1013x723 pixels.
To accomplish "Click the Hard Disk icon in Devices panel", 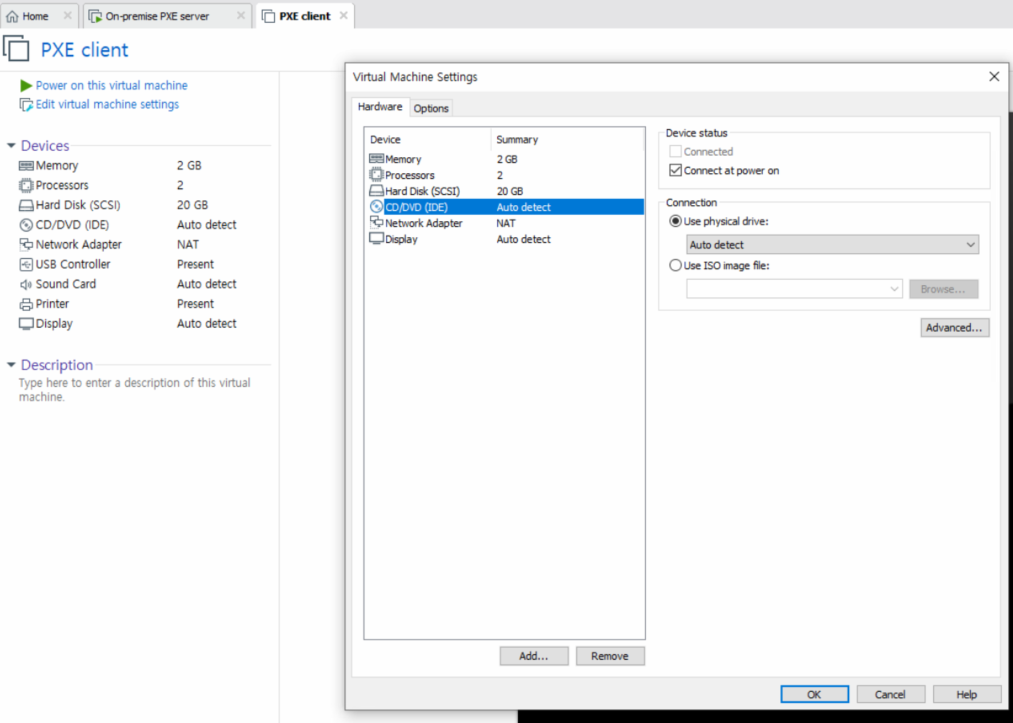I will point(26,205).
